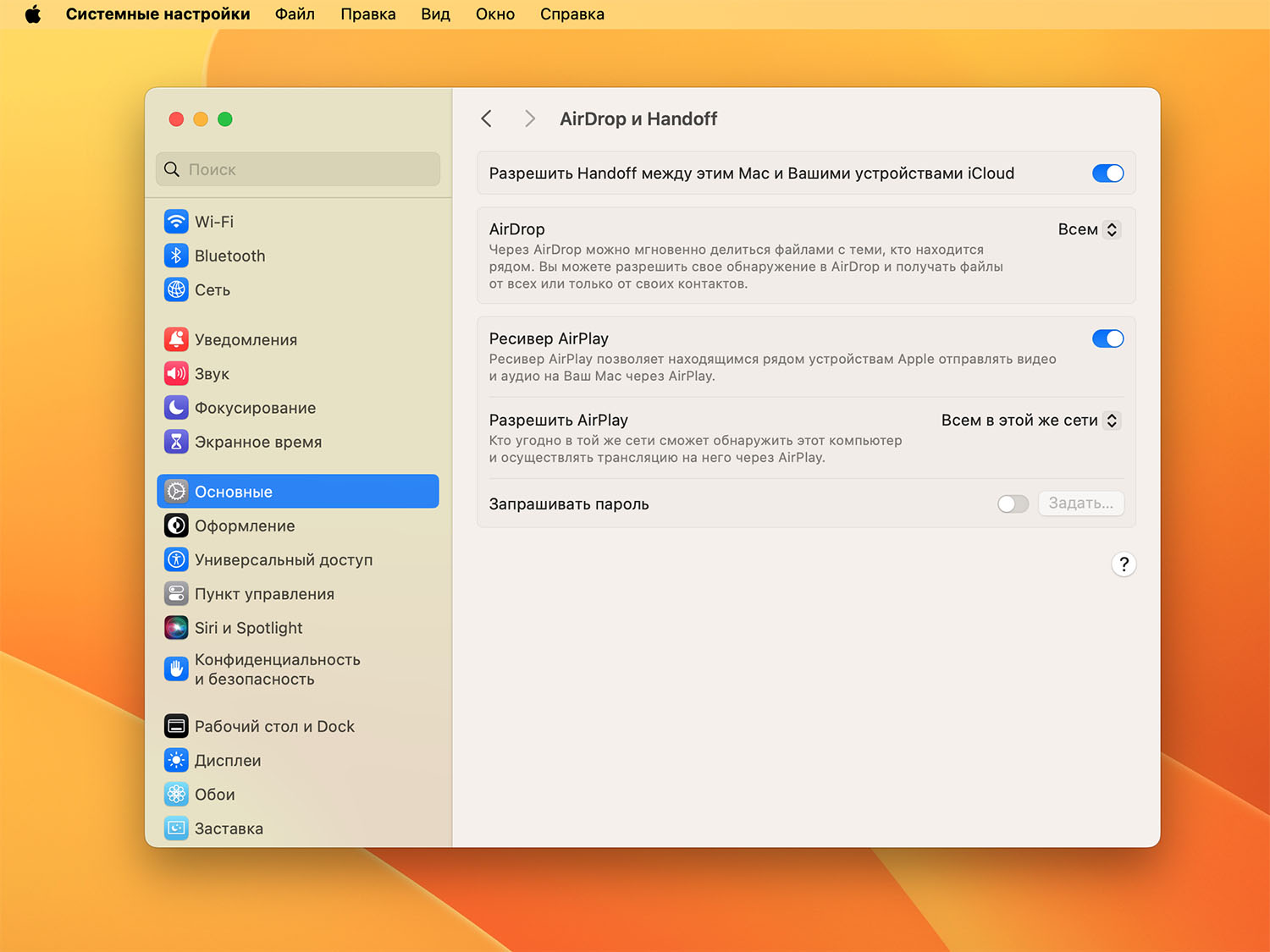Image resolution: width=1270 pixels, height=952 pixels.
Task: Turn off Ресивер AirPlay toggle
Action: (x=1107, y=338)
